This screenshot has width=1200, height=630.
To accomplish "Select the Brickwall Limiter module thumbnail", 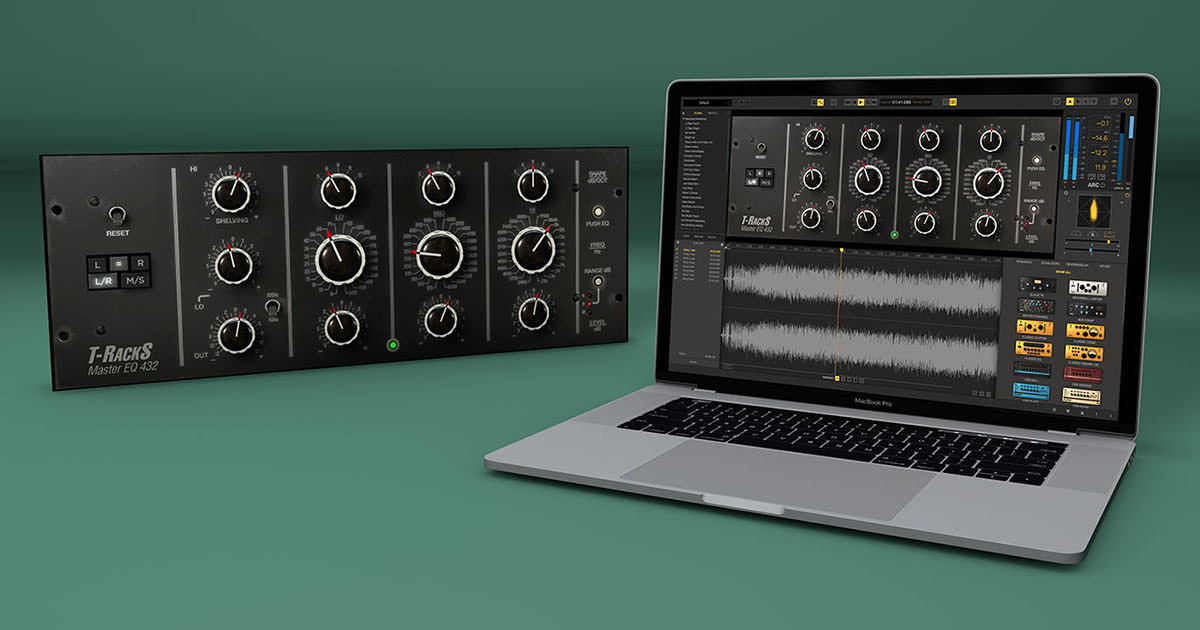I will click(1088, 287).
